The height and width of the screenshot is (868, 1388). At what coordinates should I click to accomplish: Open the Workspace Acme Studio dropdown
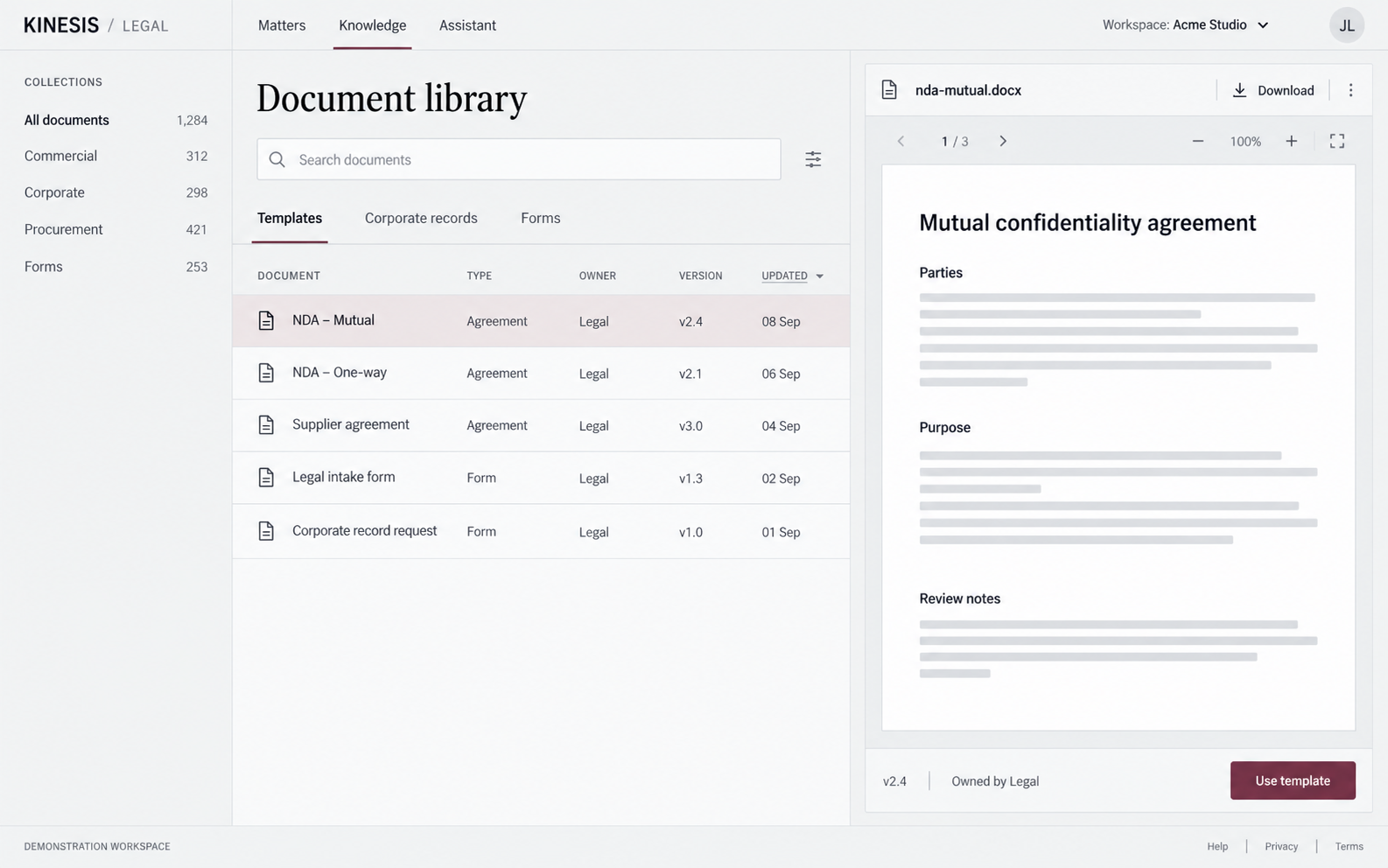click(x=1186, y=24)
